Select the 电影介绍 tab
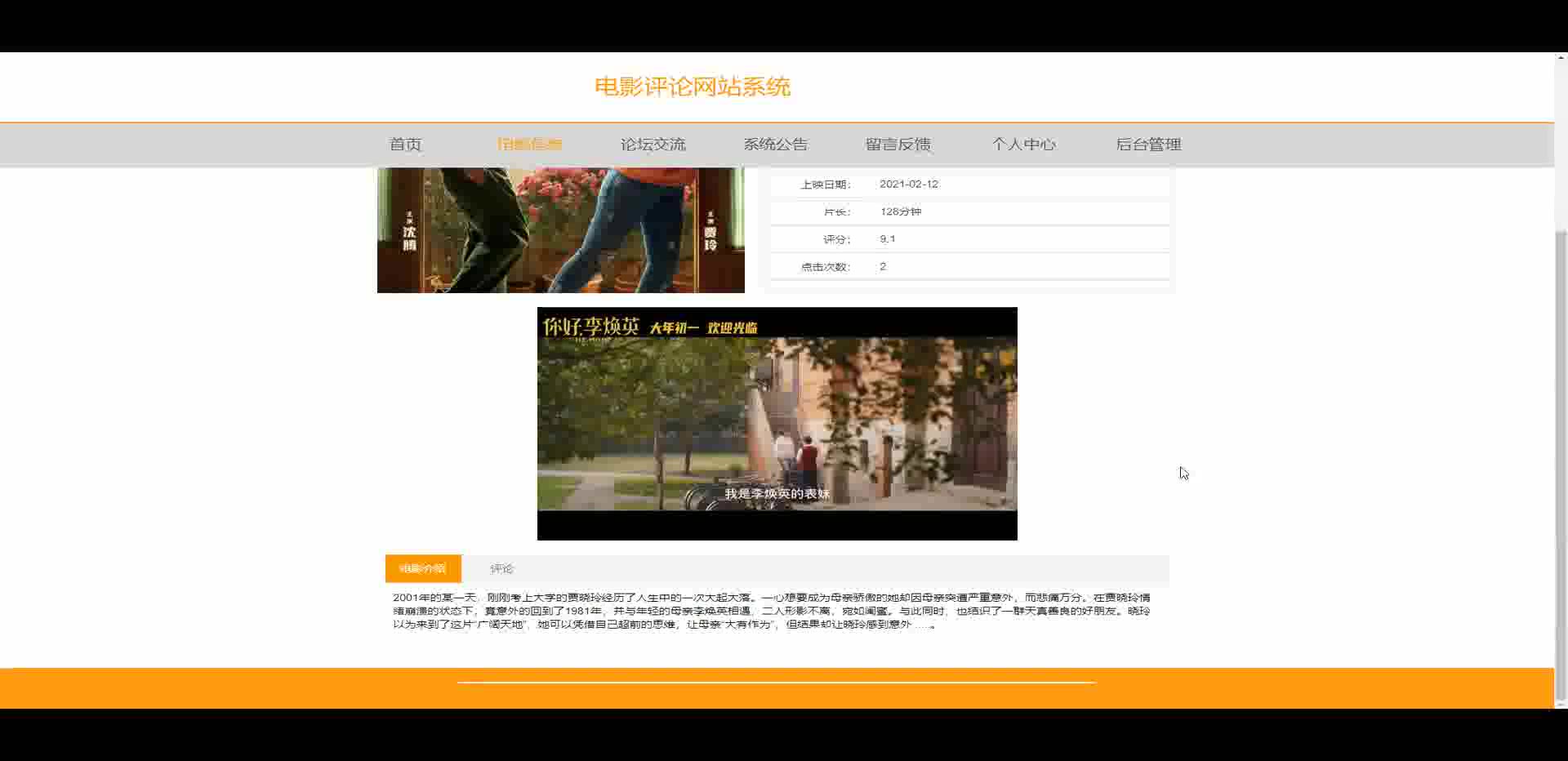1568x761 pixels. click(x=423, y=568)
